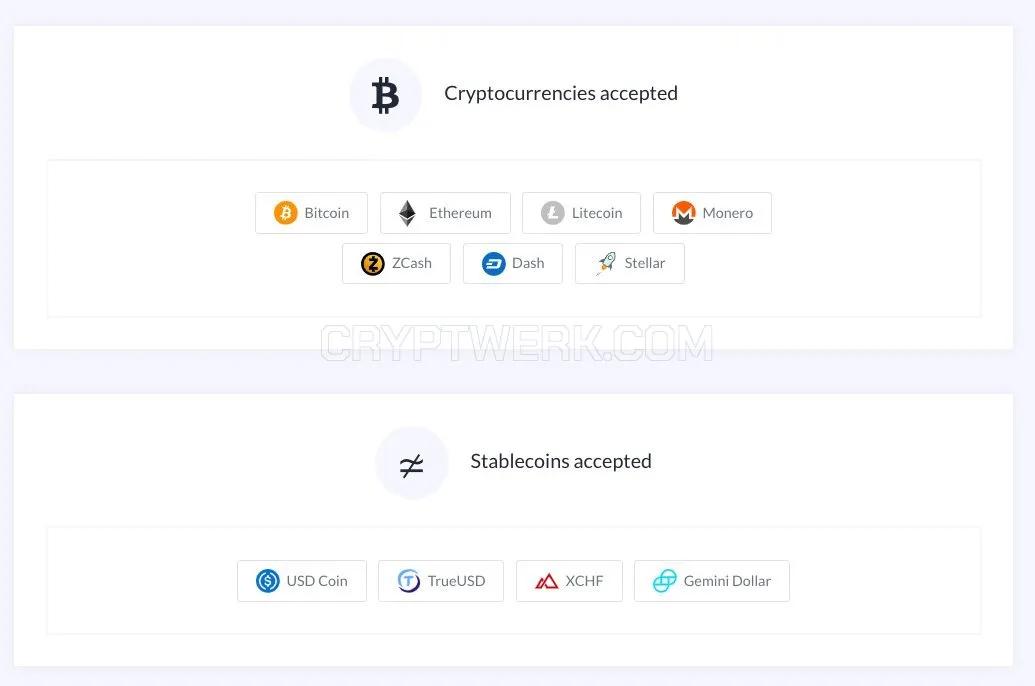Open the Cryptocurrencies accepted heading
Screen dimensions: 1035x686
pos(561,94)
